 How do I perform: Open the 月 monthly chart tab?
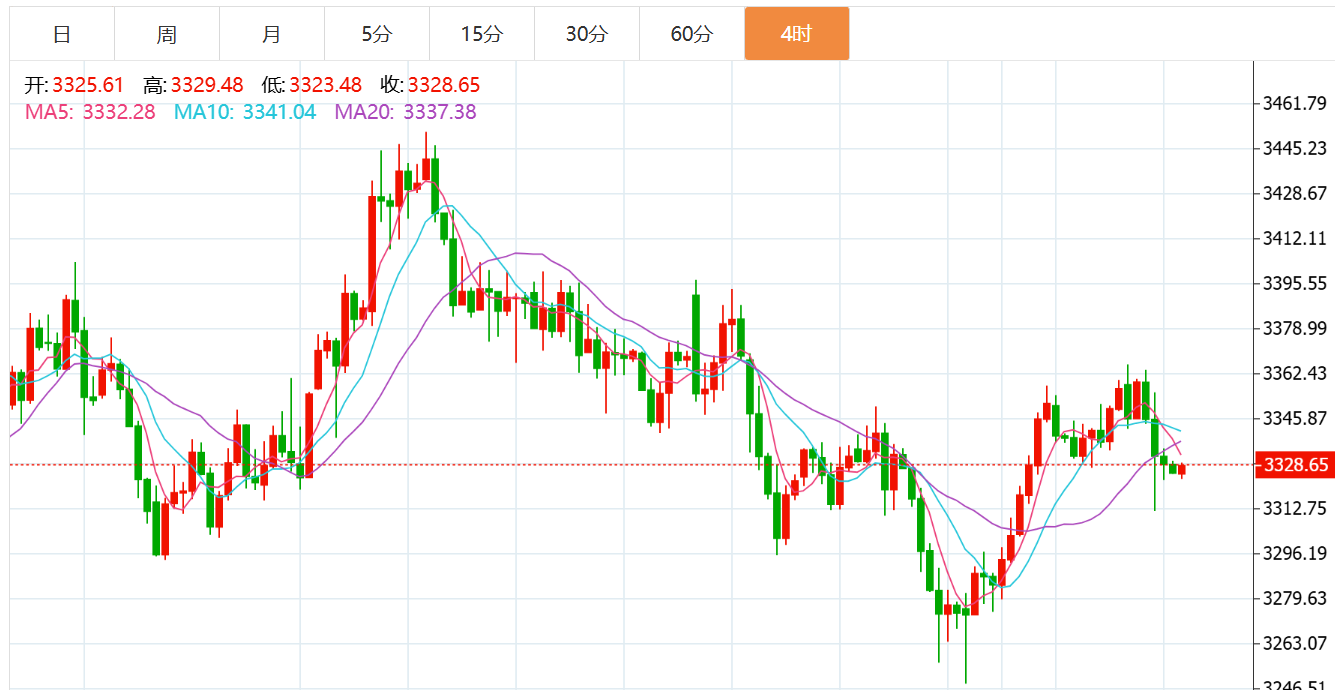(272, 34)
